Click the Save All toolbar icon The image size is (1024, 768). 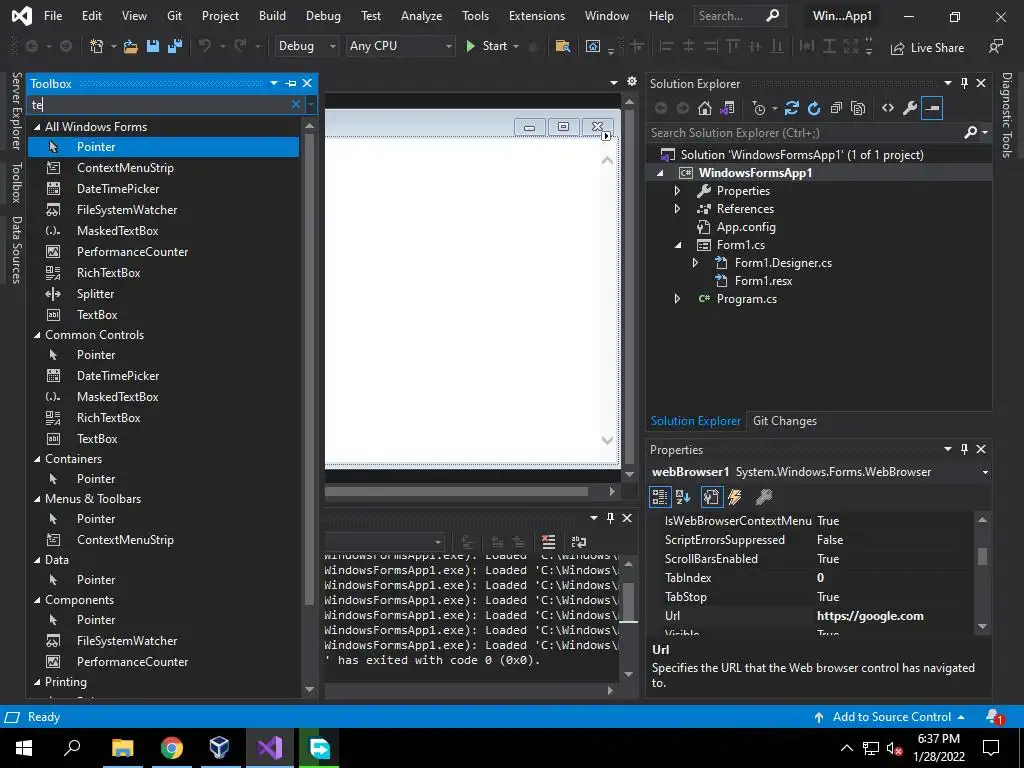click(174, 46)
